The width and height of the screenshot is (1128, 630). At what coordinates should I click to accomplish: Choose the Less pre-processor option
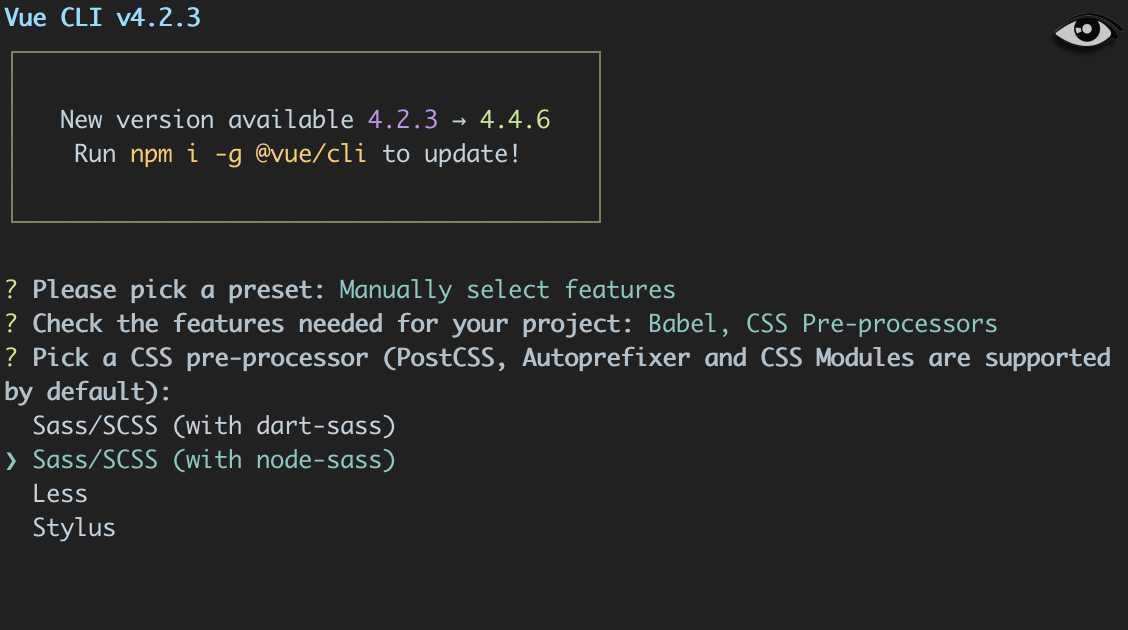[x=60, y=494]
